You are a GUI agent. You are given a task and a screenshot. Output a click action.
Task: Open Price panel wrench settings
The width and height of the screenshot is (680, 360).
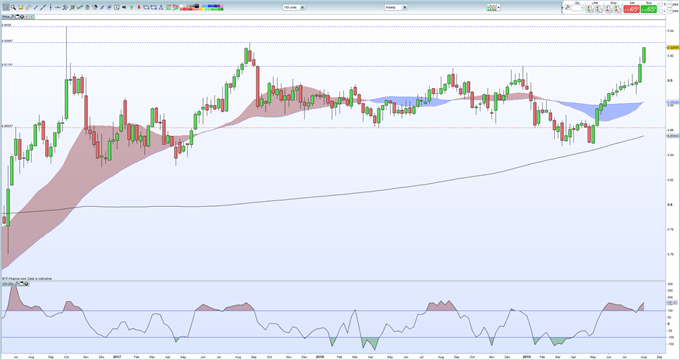click(x=12, y=16)
